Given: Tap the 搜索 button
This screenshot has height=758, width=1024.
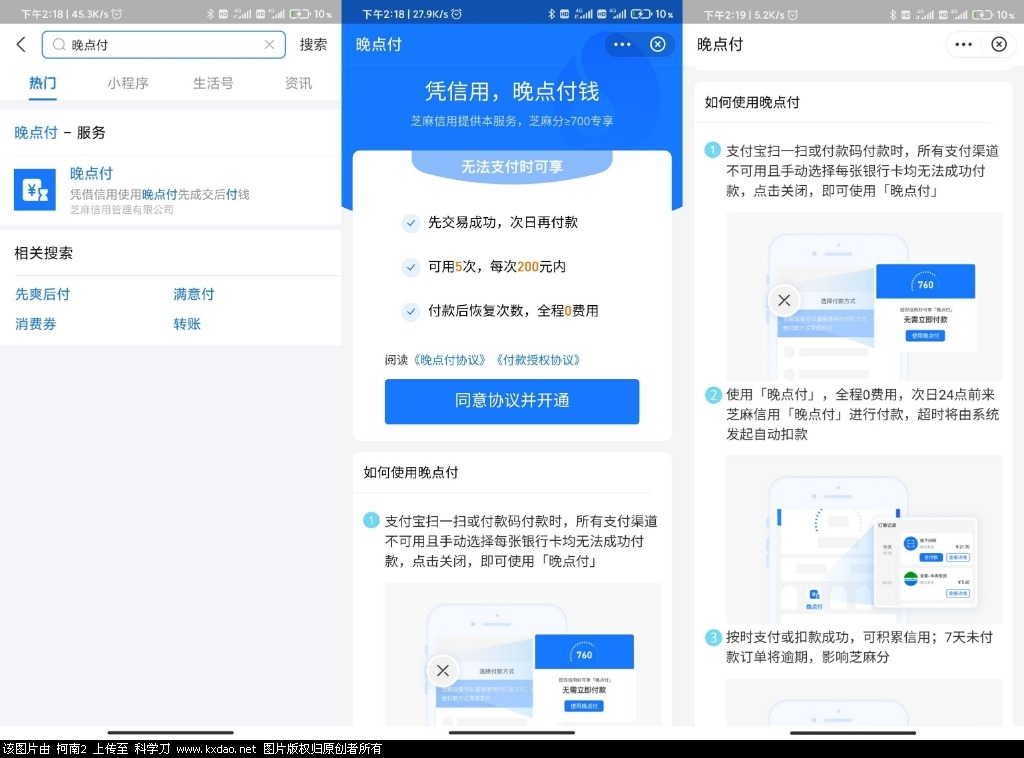Looking at the screenshot, I should [313, 44].
